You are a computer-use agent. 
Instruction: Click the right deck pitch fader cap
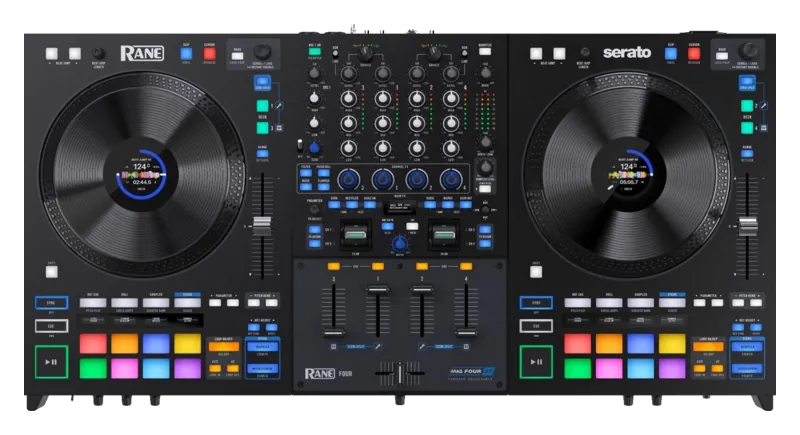748,226
